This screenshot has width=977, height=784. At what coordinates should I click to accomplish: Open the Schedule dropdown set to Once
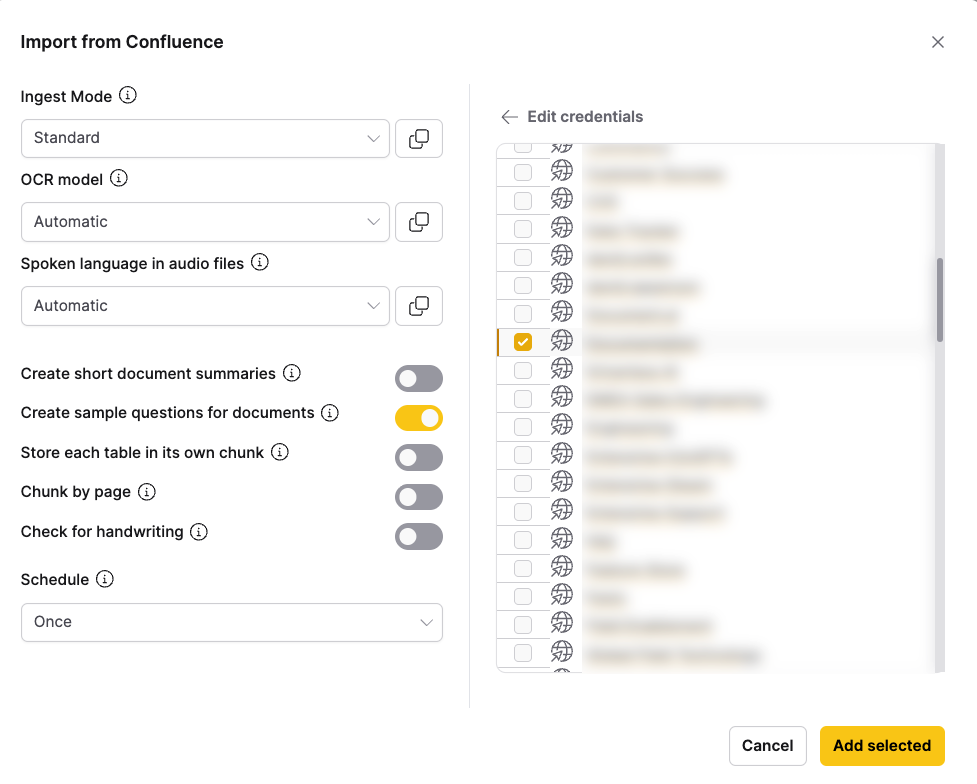coord(231,622)
